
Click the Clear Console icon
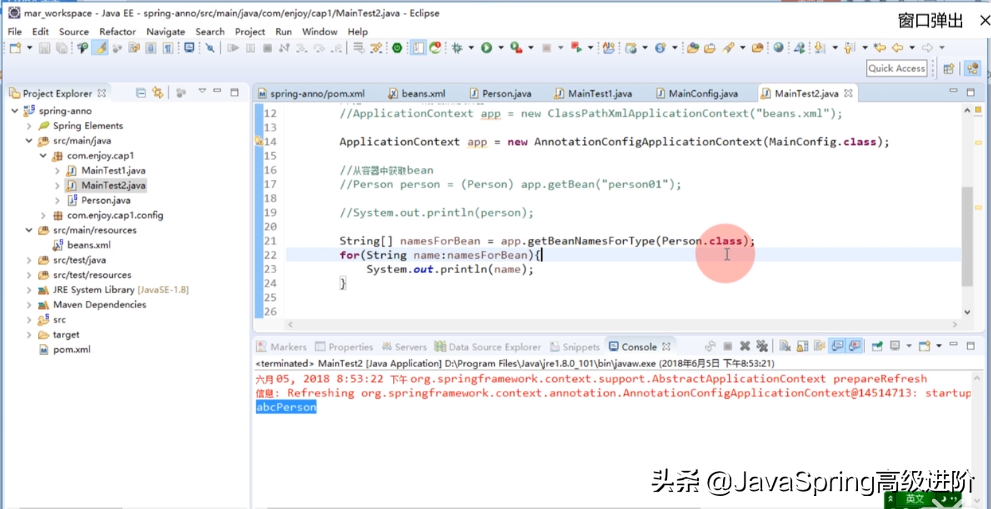pos(784,346)
